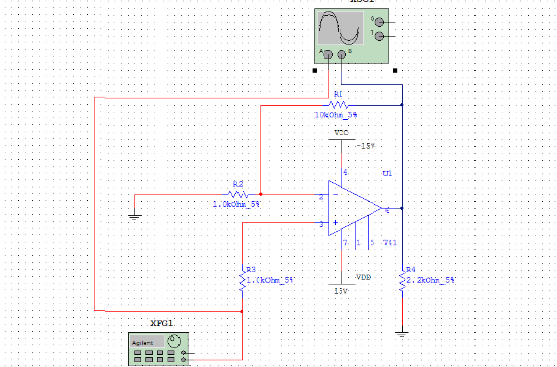Click oscilloscope channel B terminal
The image size is (557, 367).
[341, 55]
